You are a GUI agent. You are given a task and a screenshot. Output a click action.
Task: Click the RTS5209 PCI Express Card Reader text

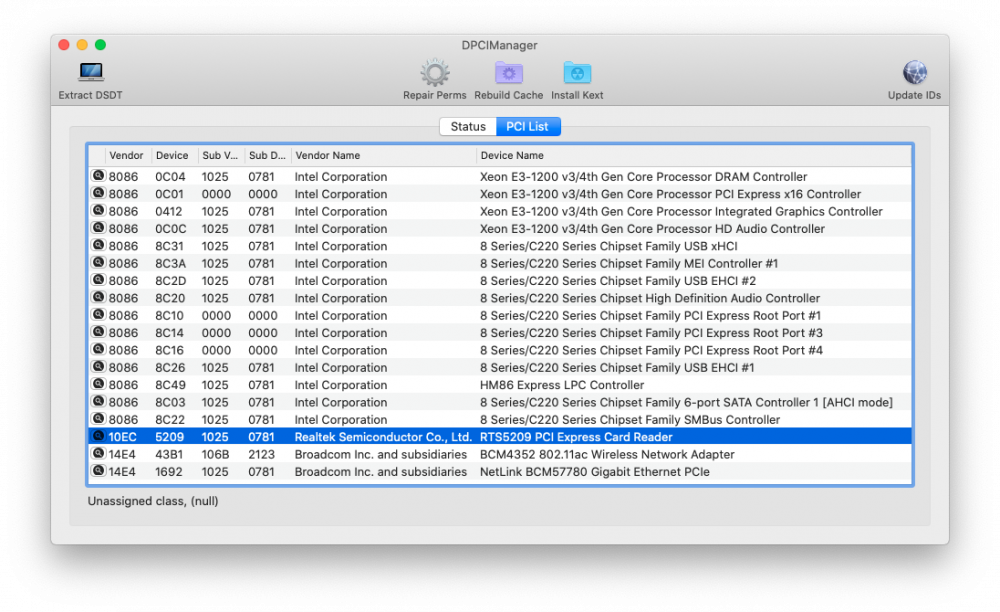[576, 437]
